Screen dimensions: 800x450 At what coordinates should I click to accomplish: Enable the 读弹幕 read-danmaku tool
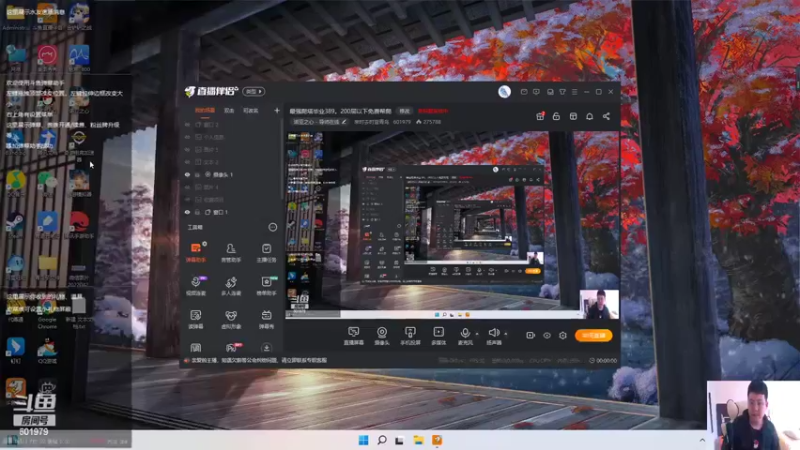196,319
